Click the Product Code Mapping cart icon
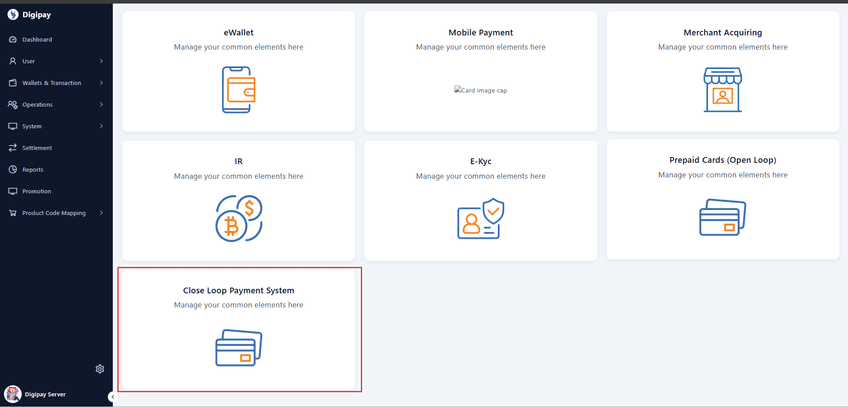 click(13, 213)
